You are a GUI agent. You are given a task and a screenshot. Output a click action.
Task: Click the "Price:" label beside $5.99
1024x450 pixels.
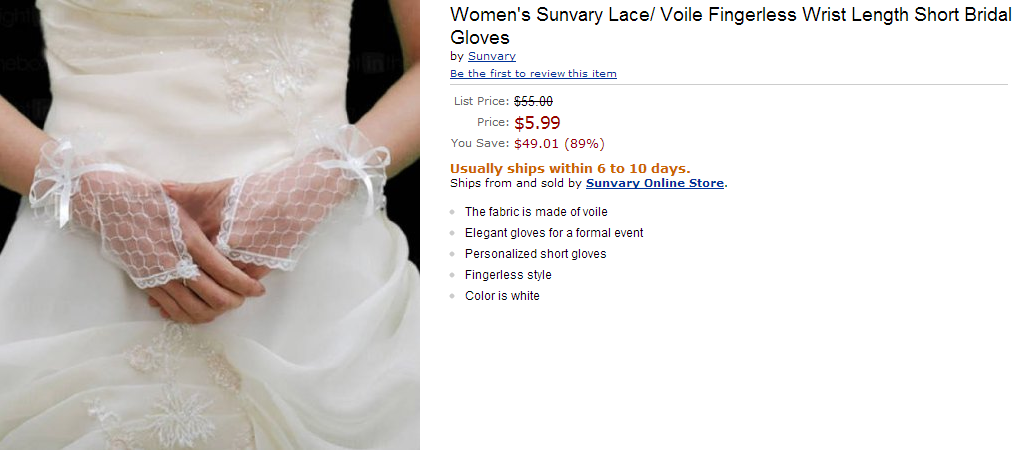(x=493, y=122)
